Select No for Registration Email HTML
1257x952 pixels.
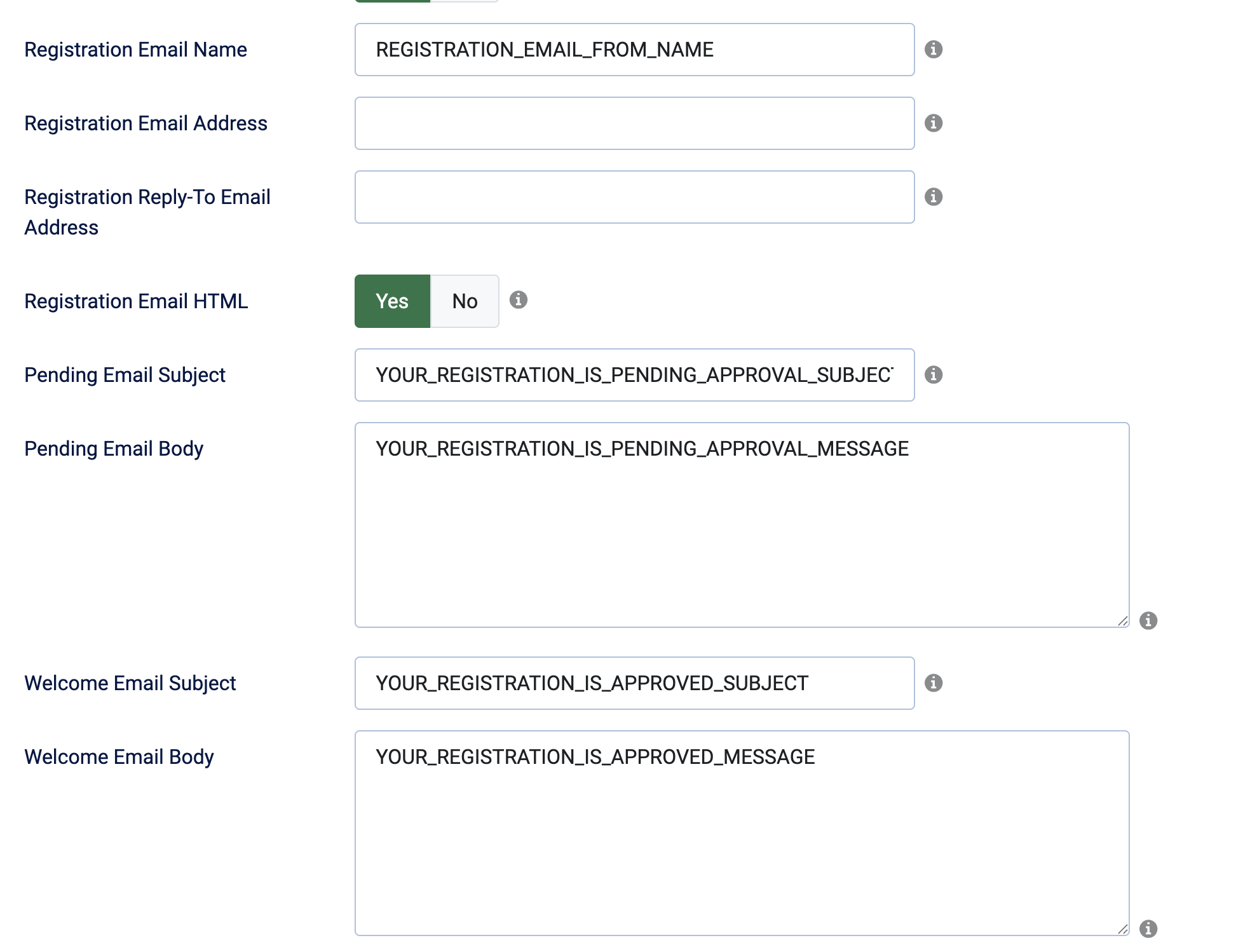tap(465, 301)
